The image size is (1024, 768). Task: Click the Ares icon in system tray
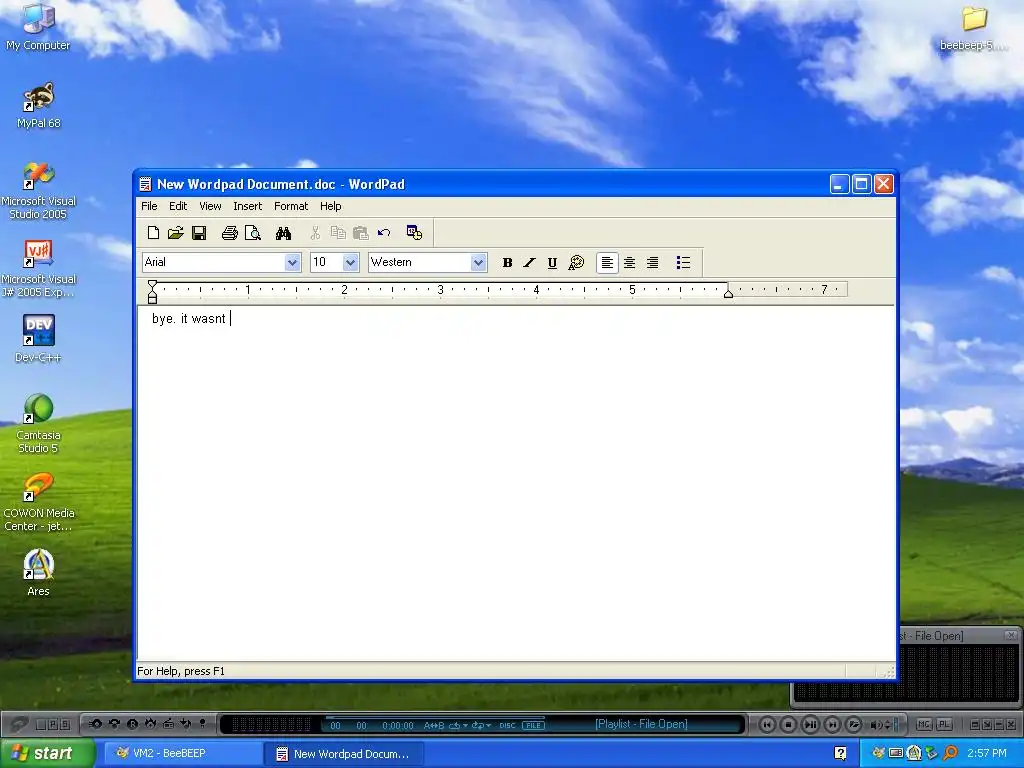pos(914,754)
